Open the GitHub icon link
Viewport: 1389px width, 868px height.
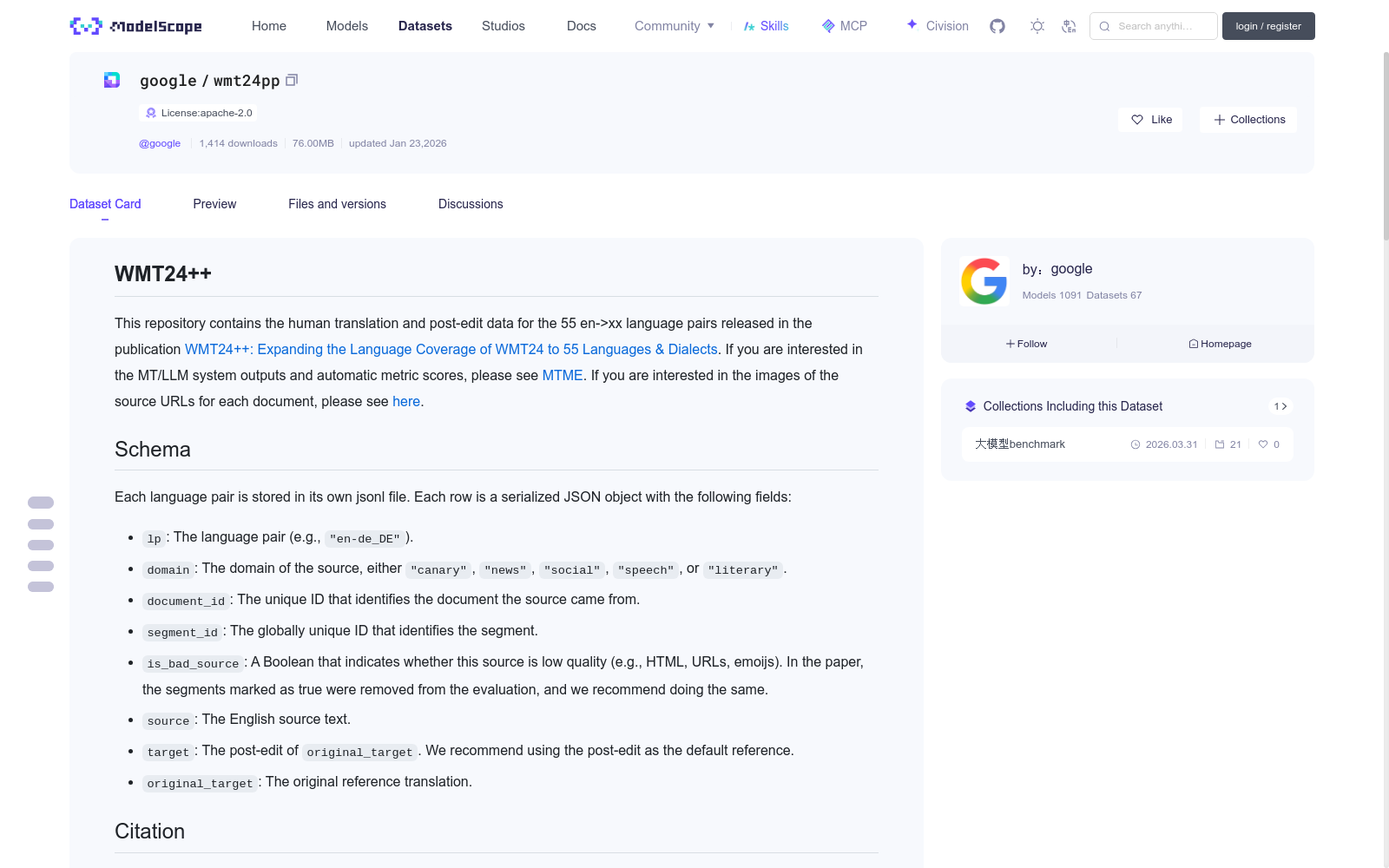[x=997, y=26]
